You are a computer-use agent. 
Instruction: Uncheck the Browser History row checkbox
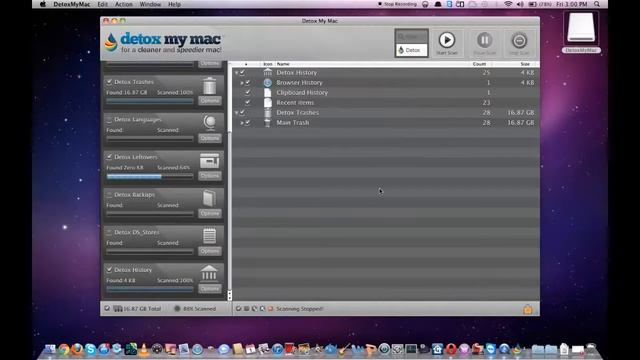coord(247,82)
